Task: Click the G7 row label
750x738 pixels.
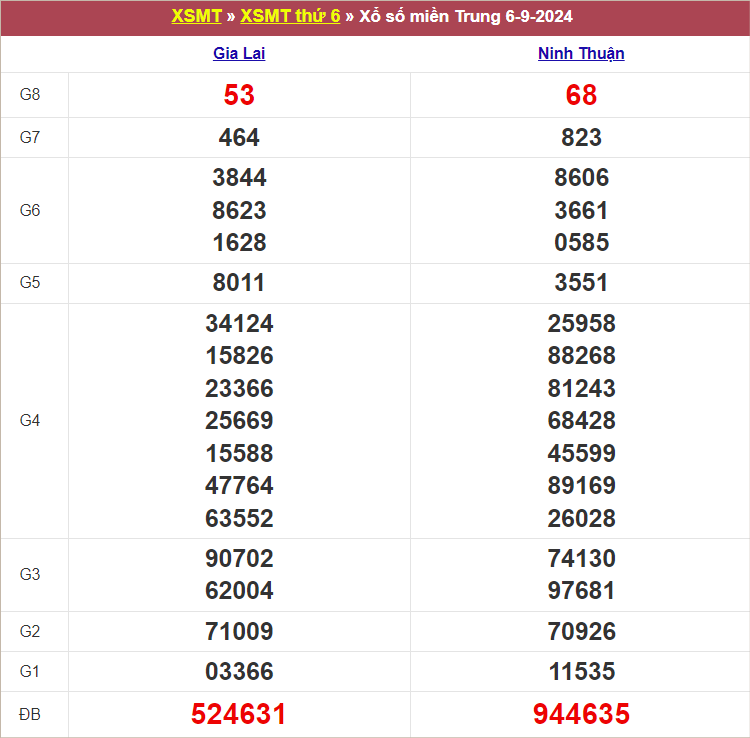Action: (x=30, y=138)
